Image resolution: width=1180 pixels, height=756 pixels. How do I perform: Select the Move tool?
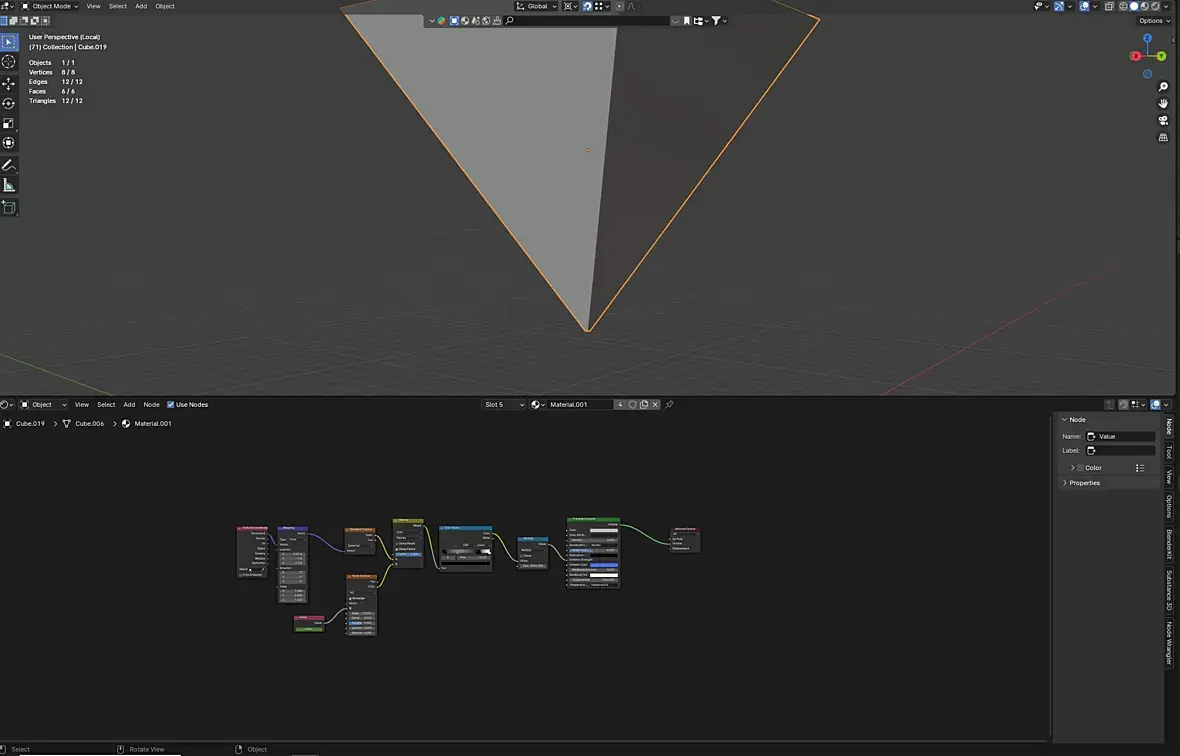pos(9,83)
